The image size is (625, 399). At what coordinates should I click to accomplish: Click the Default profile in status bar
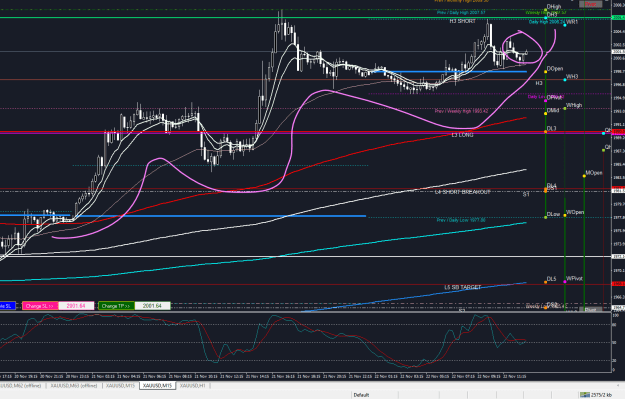tap(361, 395)
